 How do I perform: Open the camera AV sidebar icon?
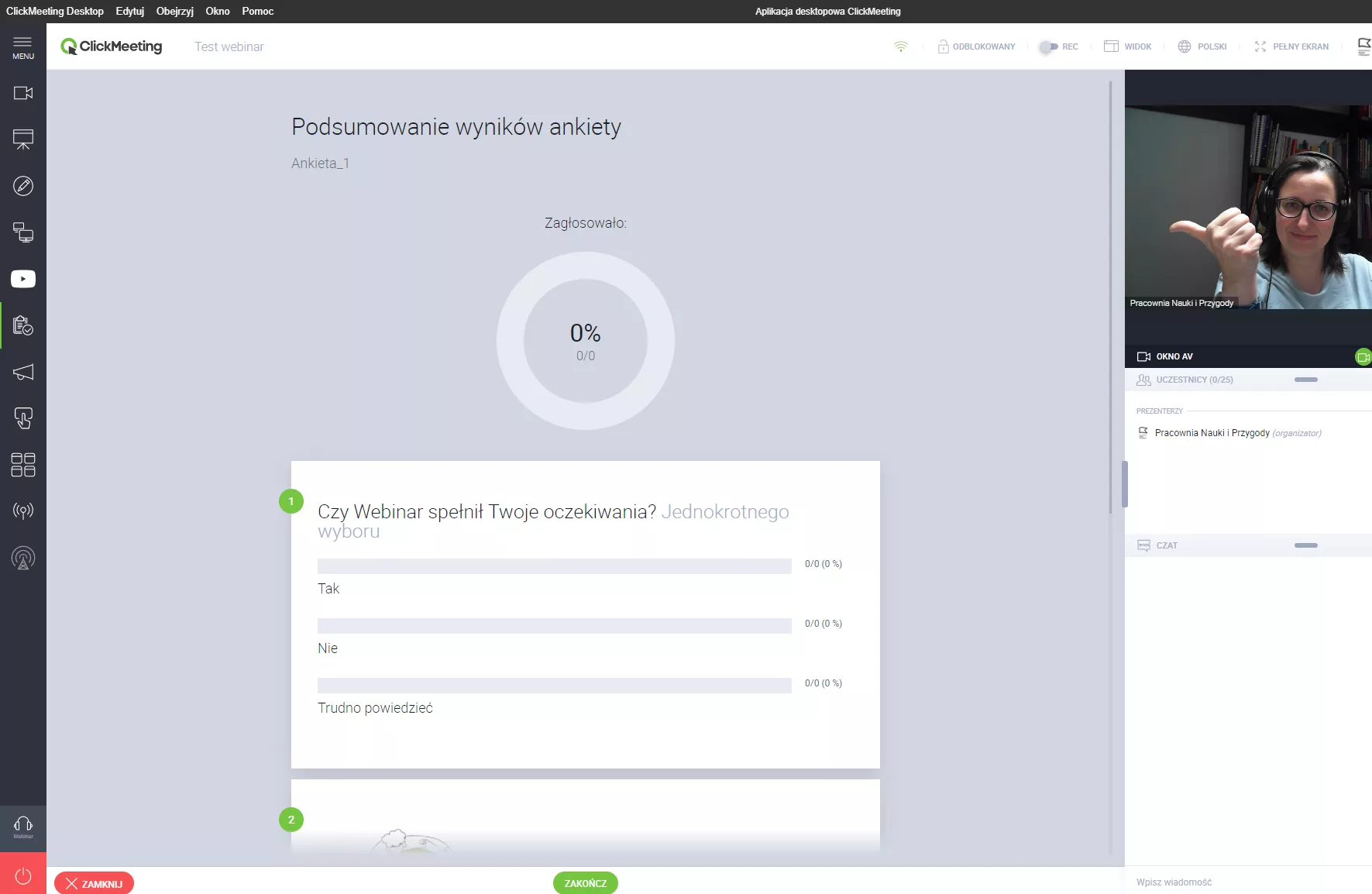click(x=23, y=93)
